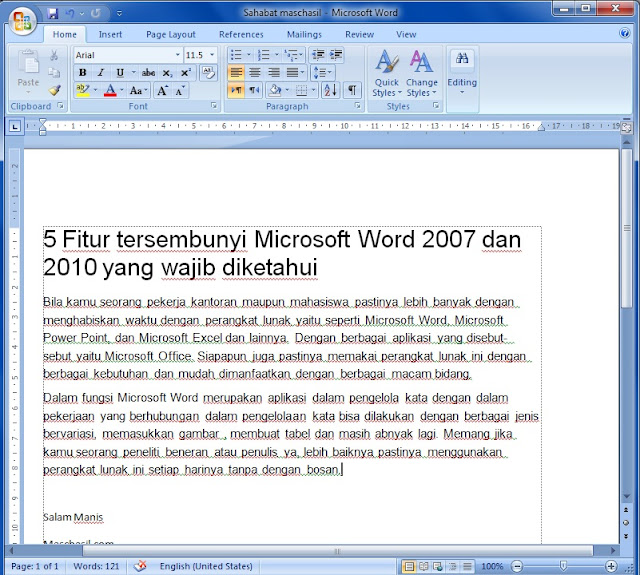Screen dimensions: 640x575
Task: Sort text alphabetically
Action: tap(330, 90)
